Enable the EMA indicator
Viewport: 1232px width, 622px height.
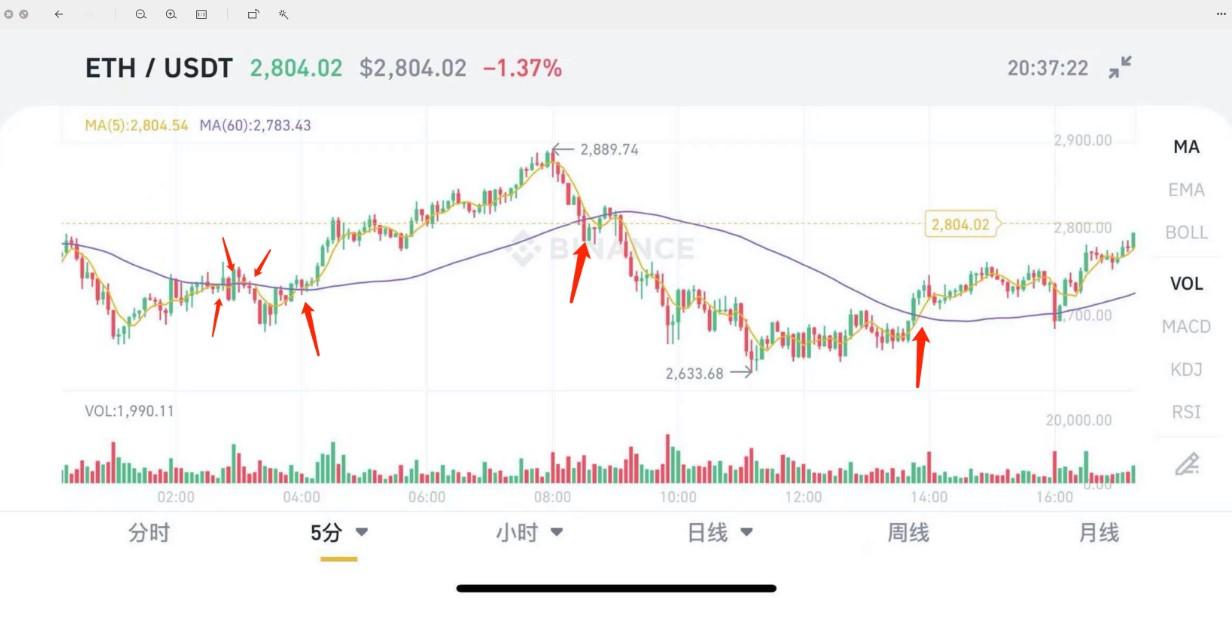[x=1186, y=190]
